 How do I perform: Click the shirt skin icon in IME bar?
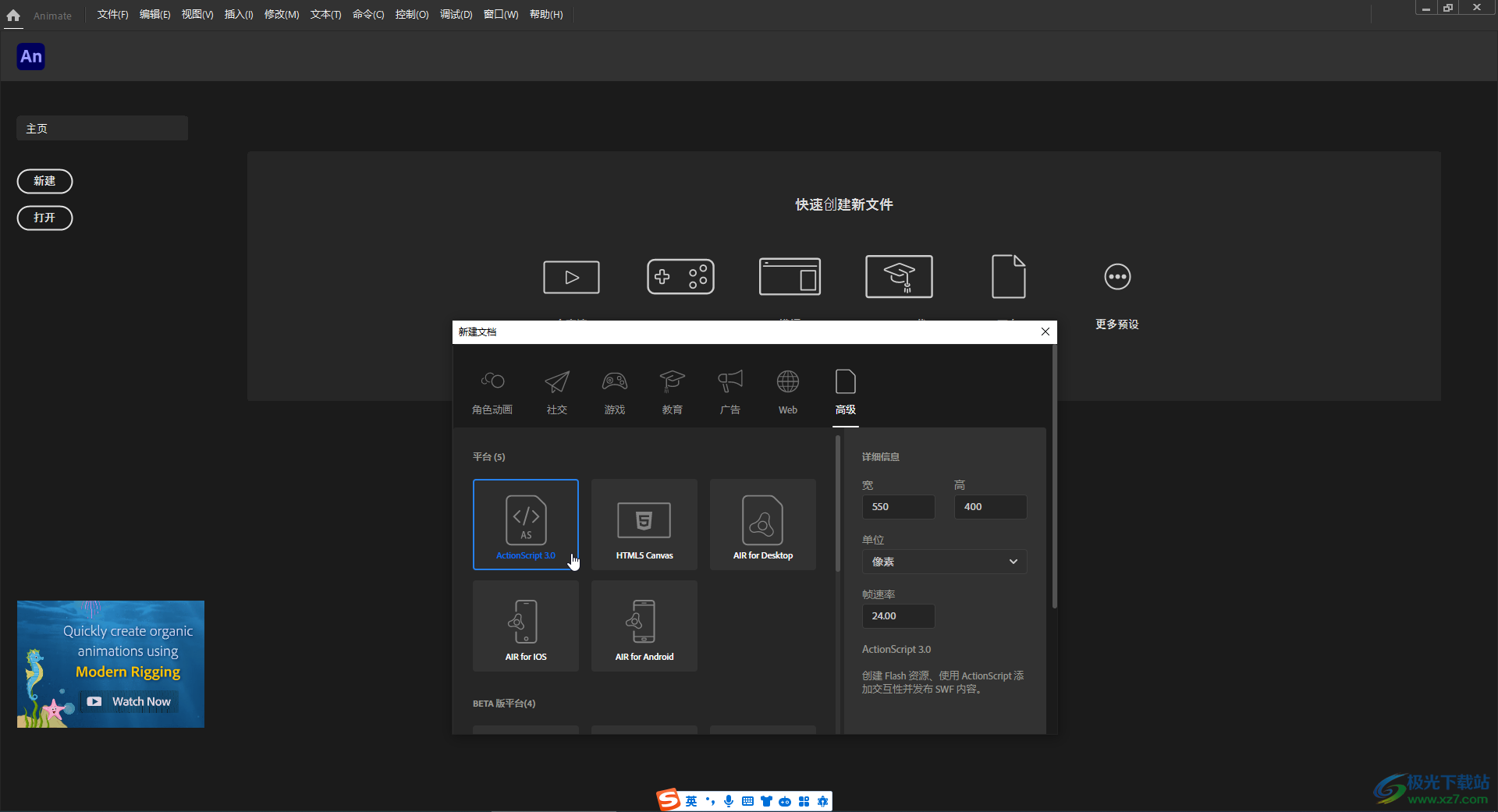766,801
